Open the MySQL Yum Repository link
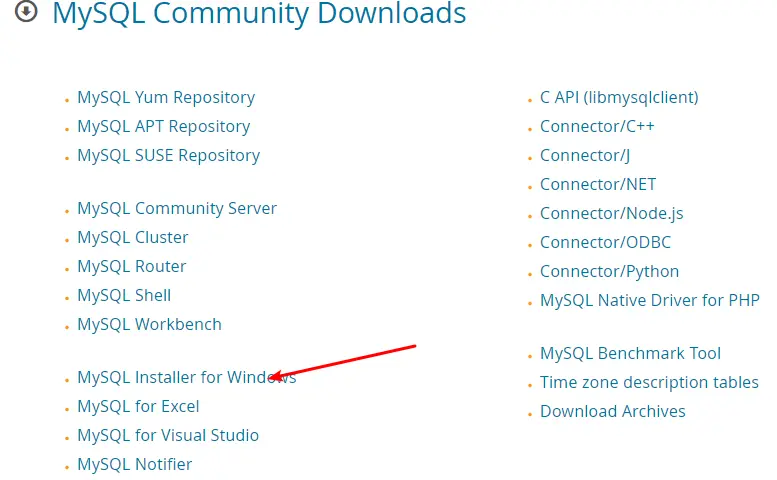Screen dimensions: 777x480 pos(166,97)
